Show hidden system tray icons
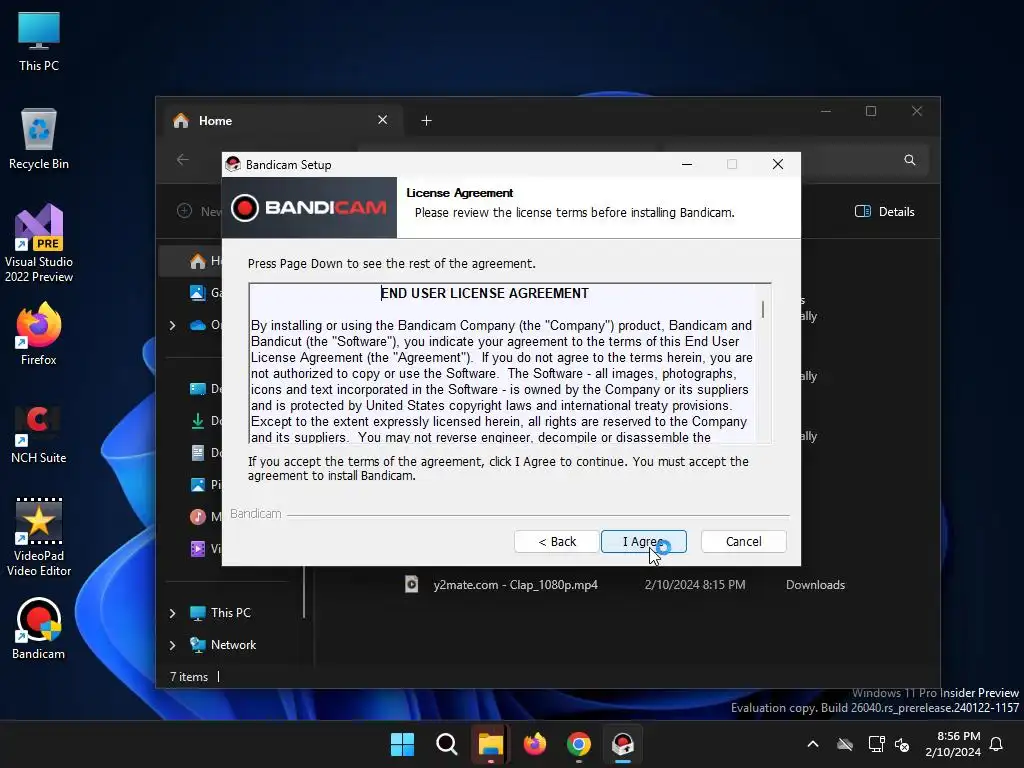This screenshot has width=1024, height=768. coord(813,744)
